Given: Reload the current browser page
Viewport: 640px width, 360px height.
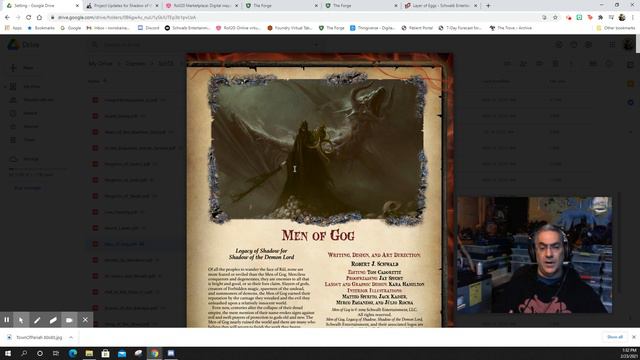Looking at the screenshot, I should pos(29,18).
